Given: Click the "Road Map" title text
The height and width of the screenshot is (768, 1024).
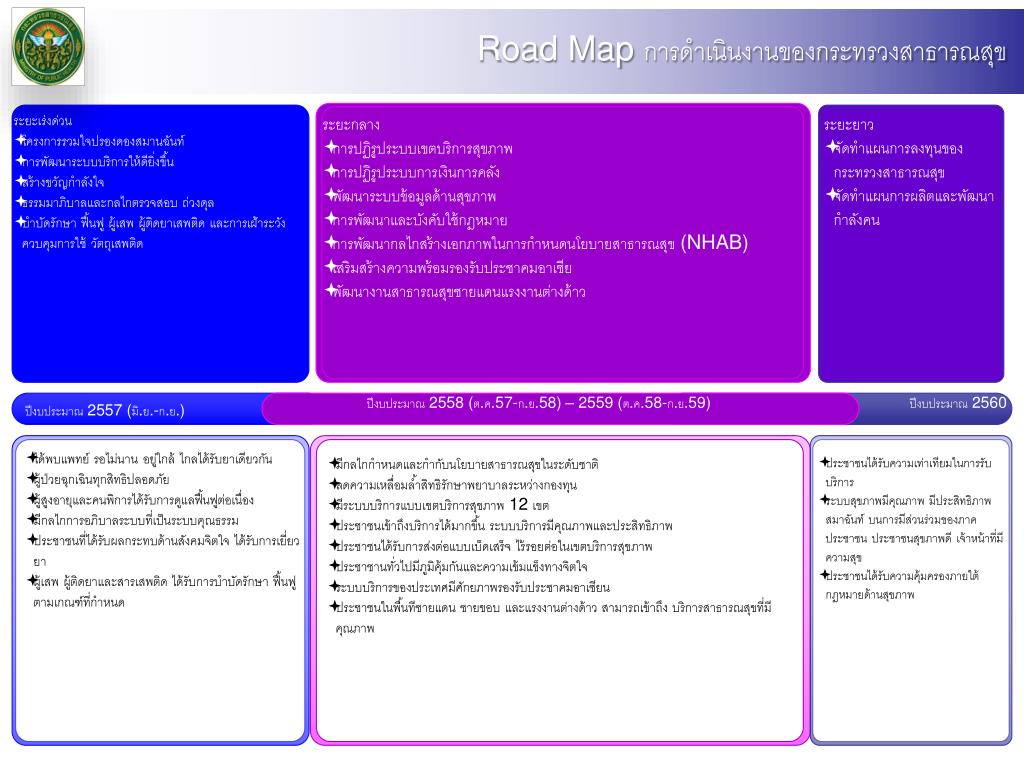Looking at the screenshot, I should coord(556,50).
